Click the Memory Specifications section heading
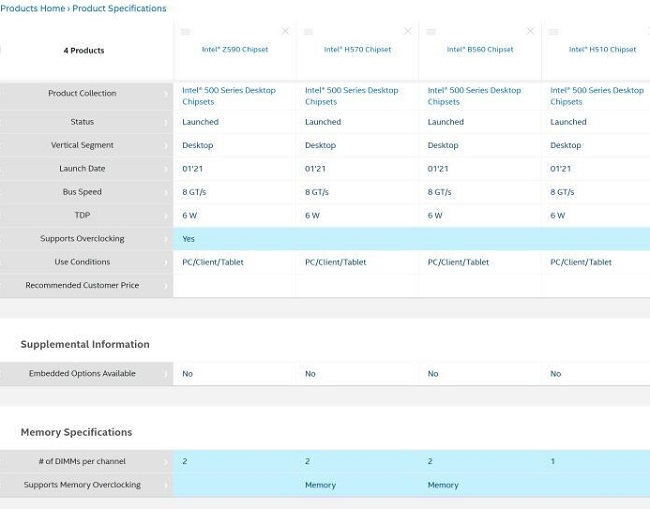 [x=76, y=432]
